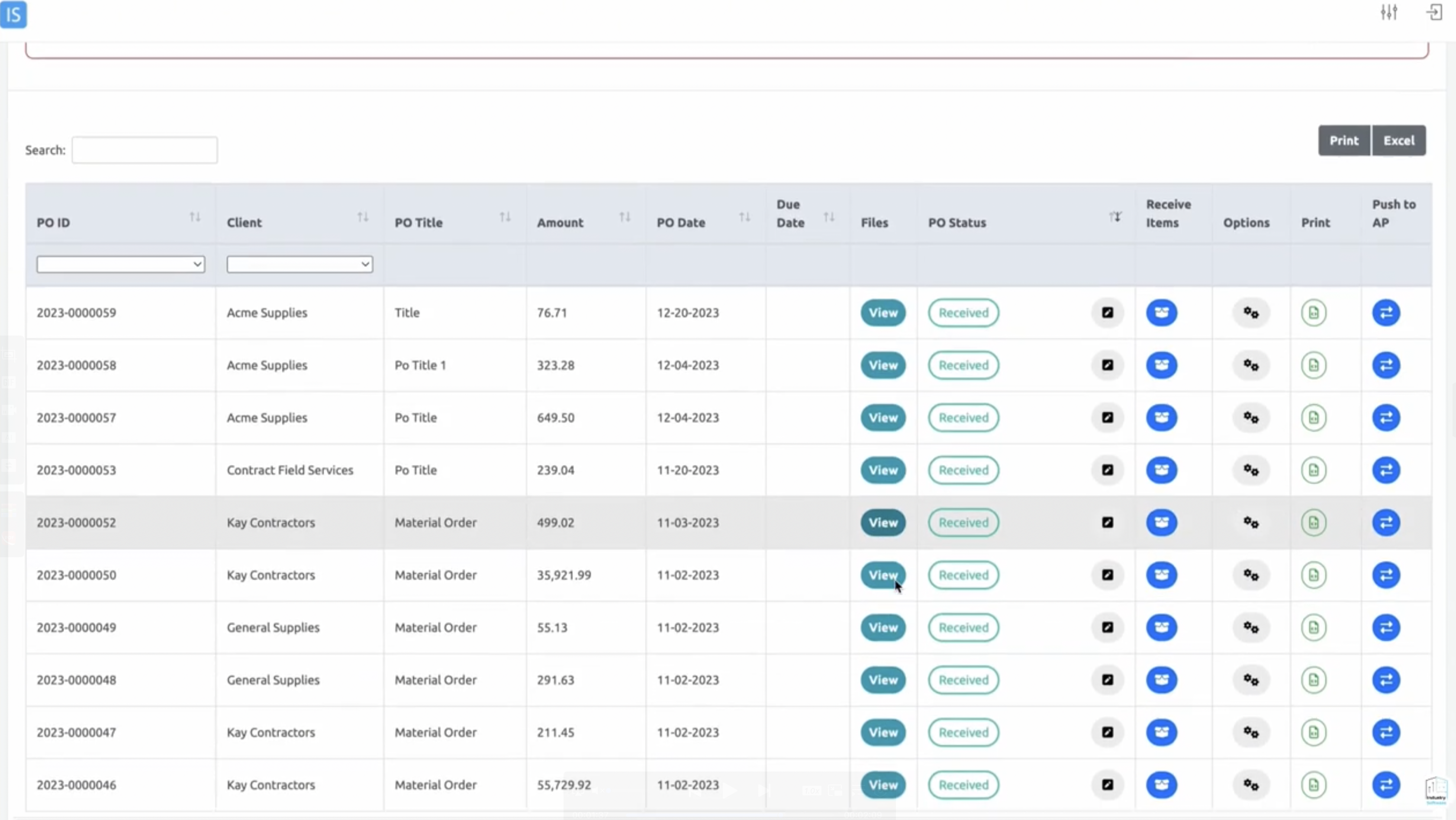Click logout icon in top right
This screenshot has width=1456, height=820.
click(1434, 13)
